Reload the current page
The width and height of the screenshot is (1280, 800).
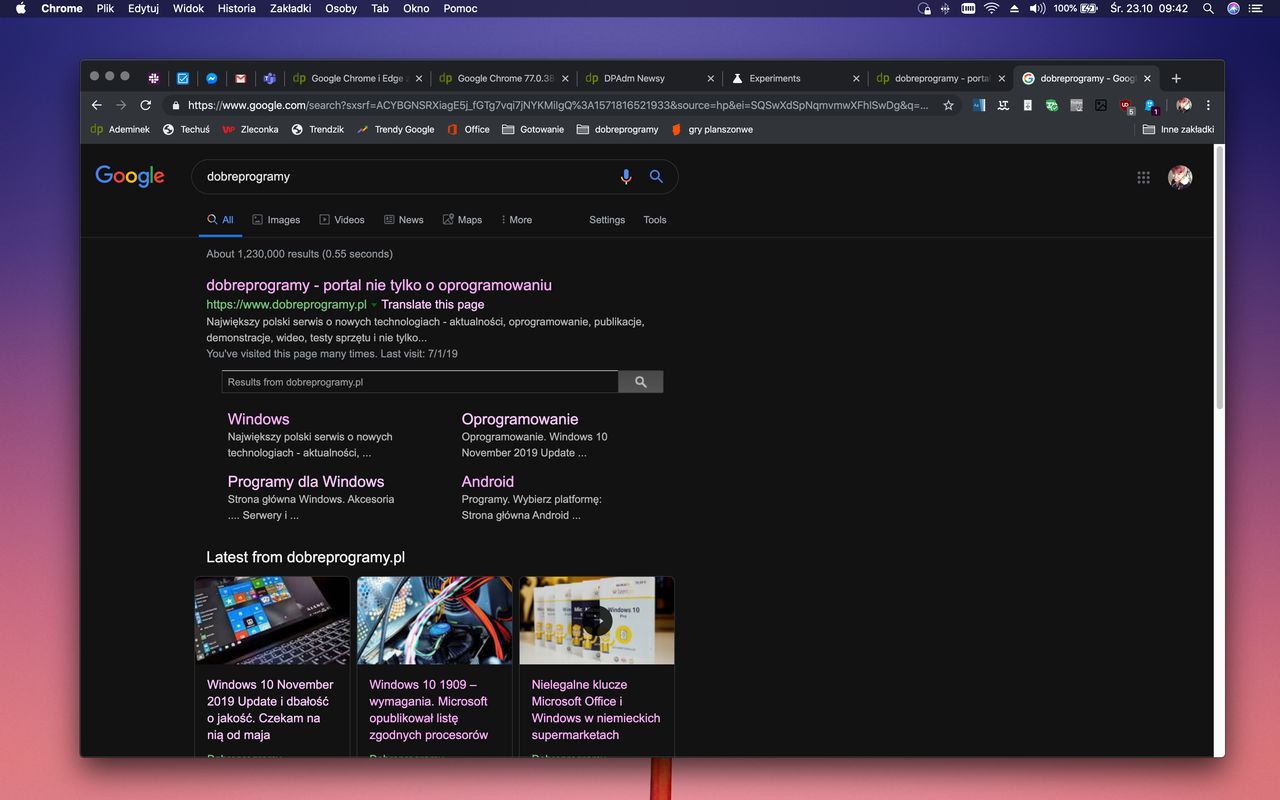(146, 105)
